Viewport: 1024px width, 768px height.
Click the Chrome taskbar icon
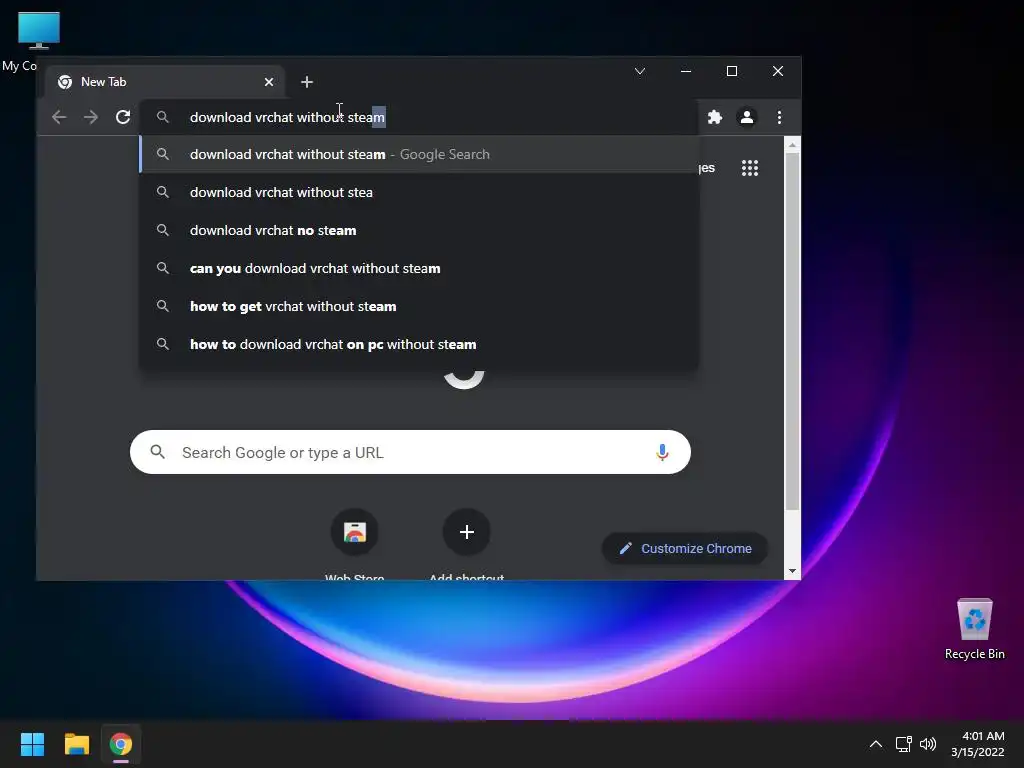121,744
